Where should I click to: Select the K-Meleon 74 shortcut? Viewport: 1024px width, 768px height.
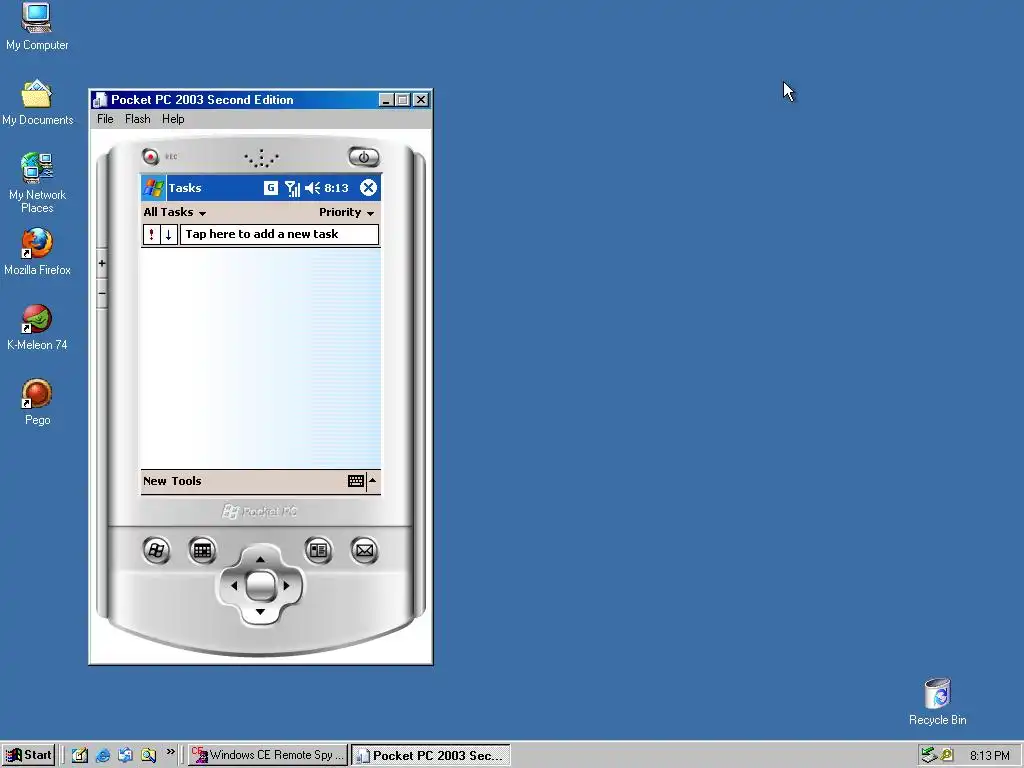[37, 327]
